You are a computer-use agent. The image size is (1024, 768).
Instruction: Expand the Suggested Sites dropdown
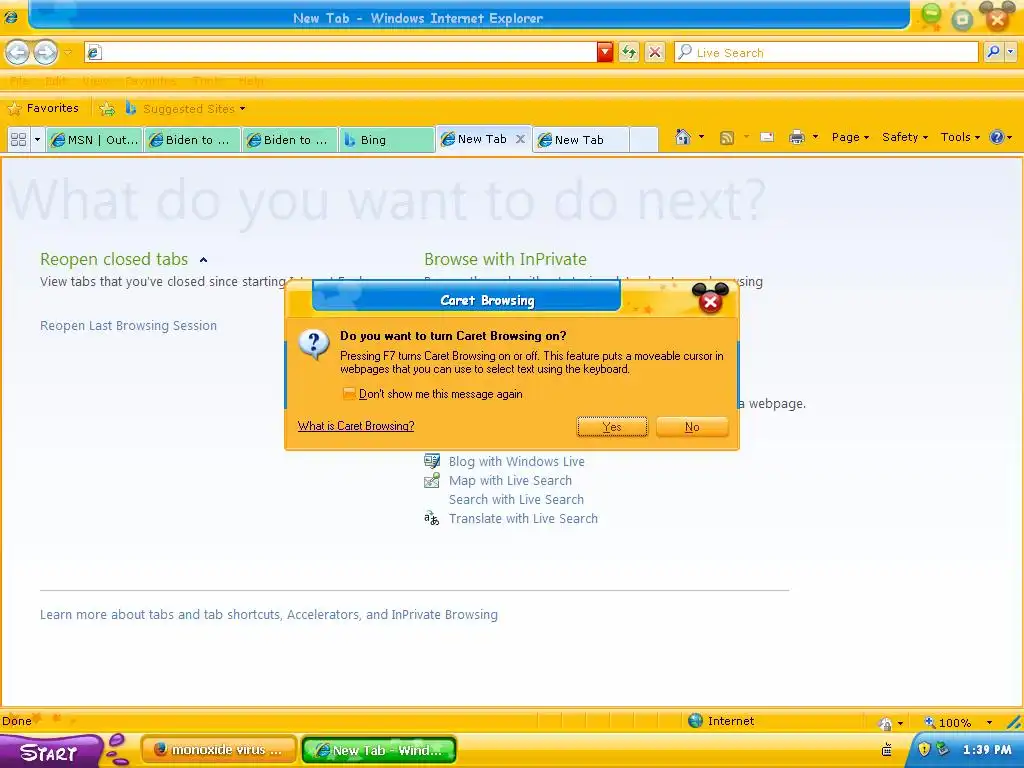[242, 108]
